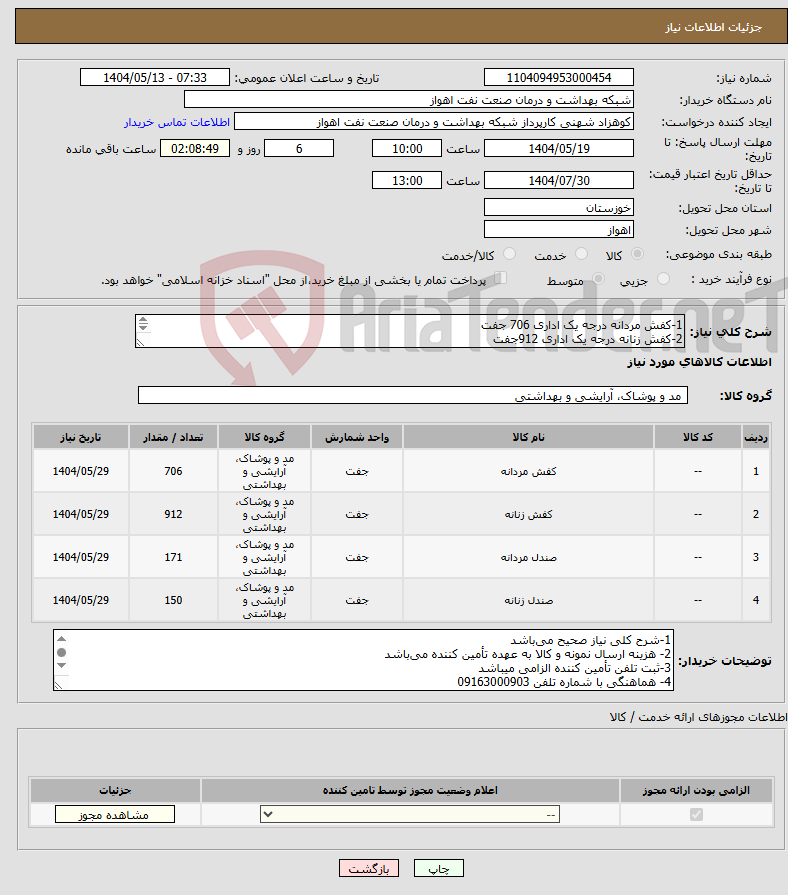Select the متوسط purchase type radio
Image resolution: width=788 pixels, height=895 pixels.
tap(599, 279)
